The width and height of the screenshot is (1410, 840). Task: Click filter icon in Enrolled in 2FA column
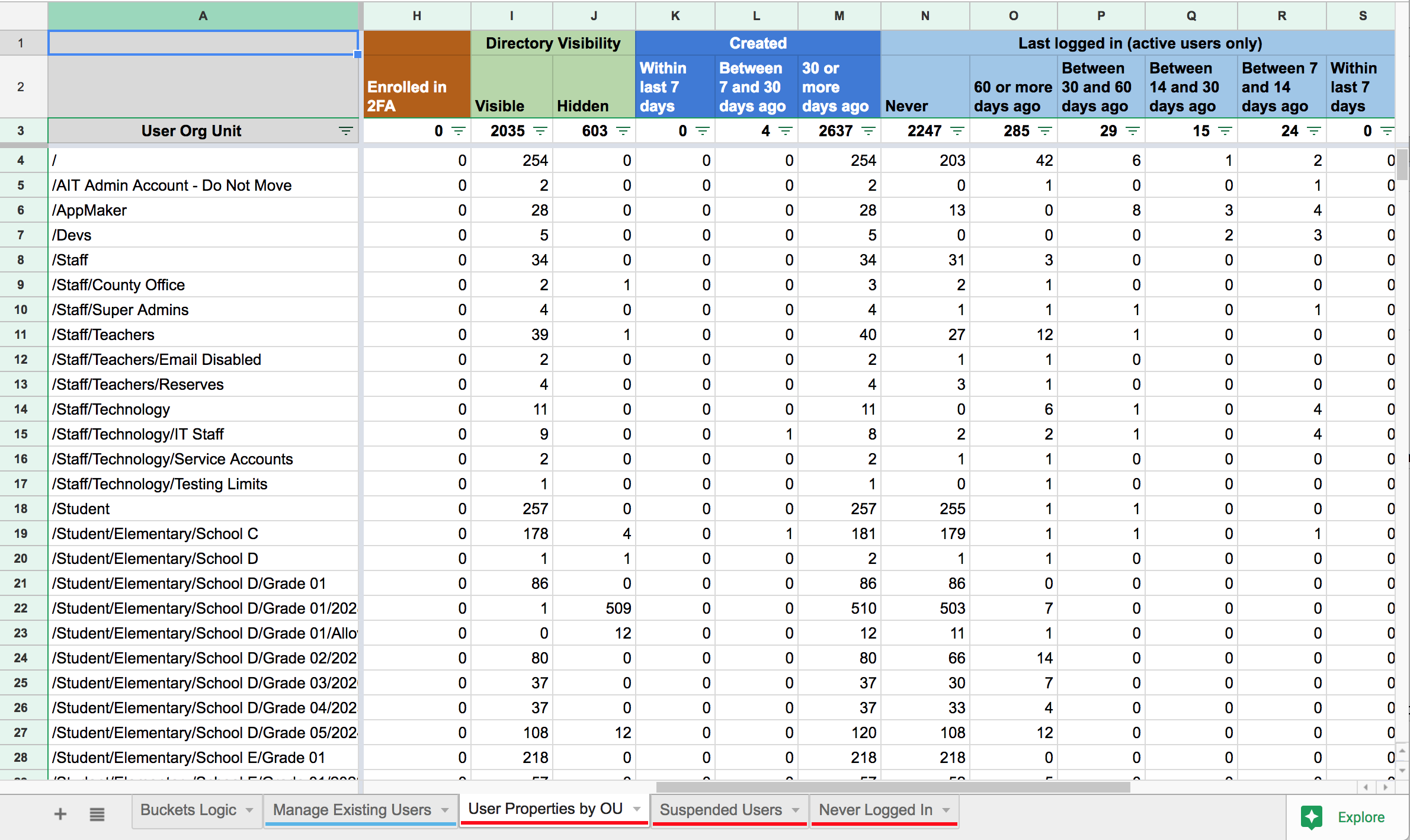[x=459, y=131]
